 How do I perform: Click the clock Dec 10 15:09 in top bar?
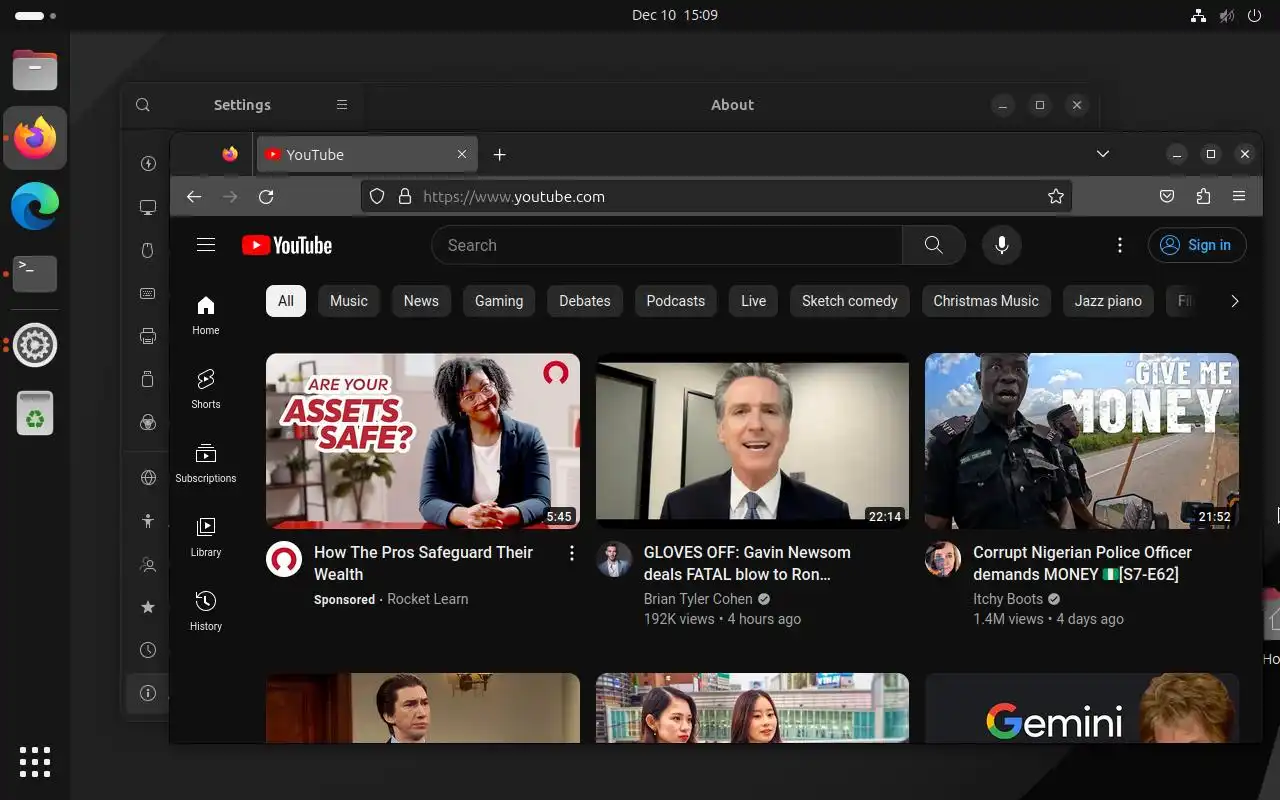pos(675,15)
